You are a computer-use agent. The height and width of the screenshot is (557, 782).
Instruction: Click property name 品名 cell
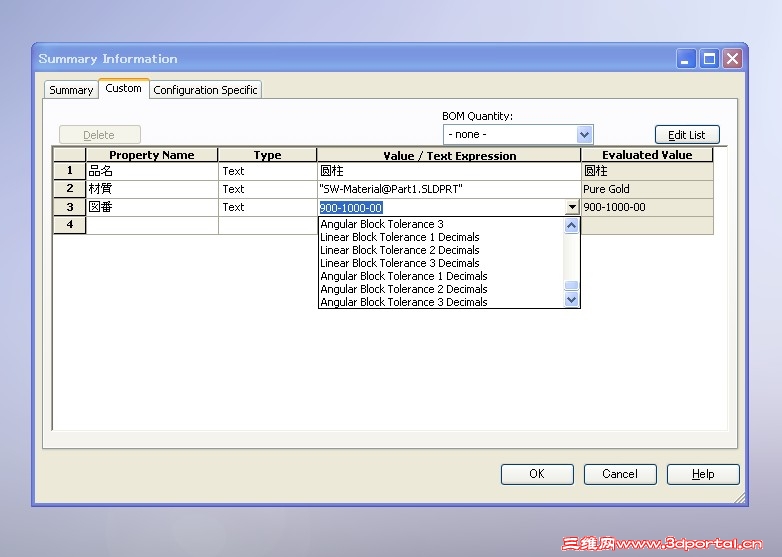point(152,171)
